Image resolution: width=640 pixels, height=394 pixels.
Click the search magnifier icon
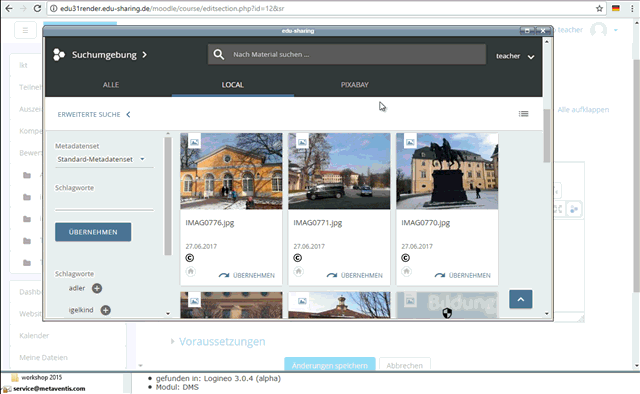tap(219, 54)
